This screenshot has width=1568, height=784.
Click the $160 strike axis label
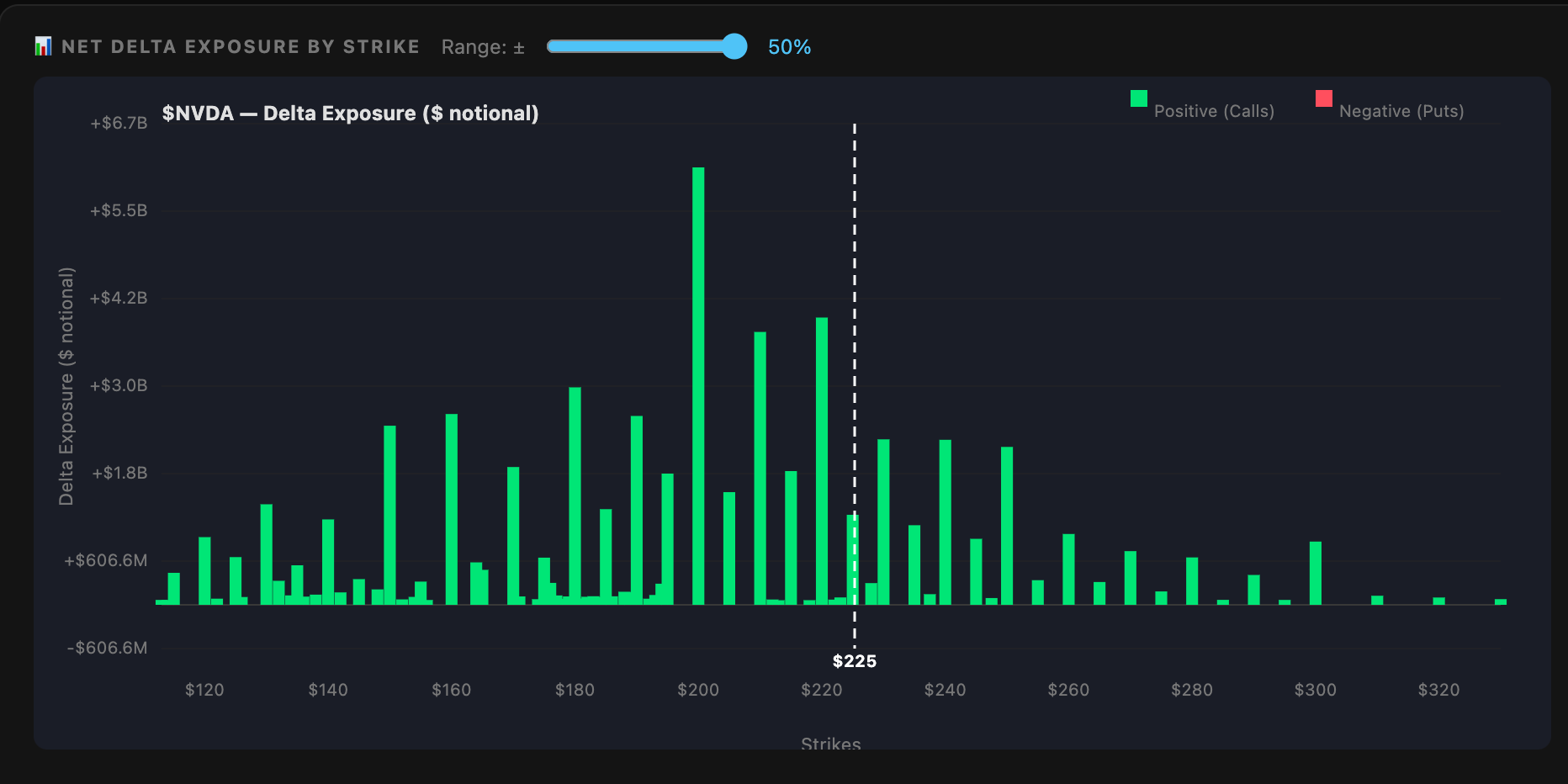[x=452, y=690]
